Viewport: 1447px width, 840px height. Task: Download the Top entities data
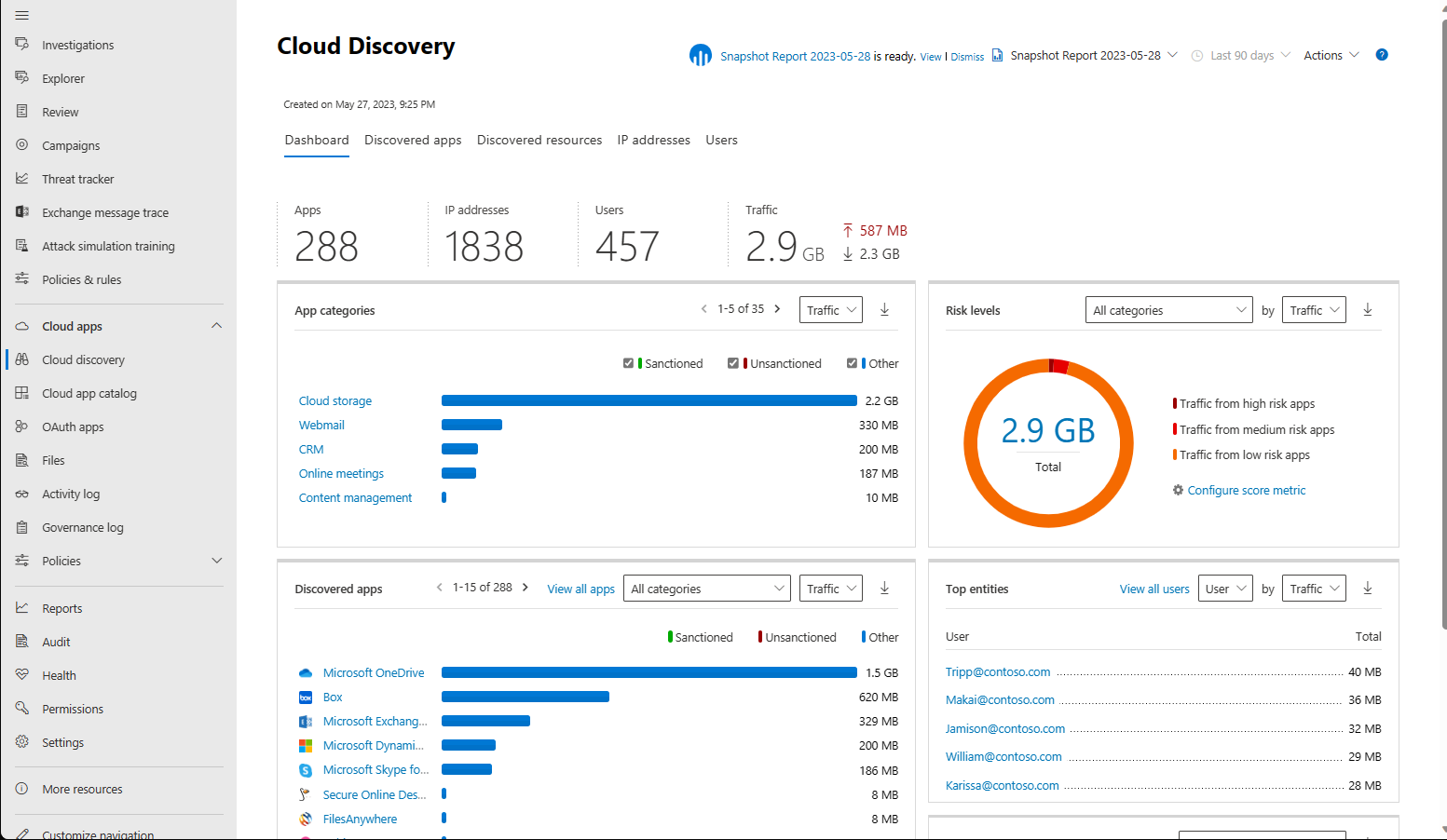1368,588
